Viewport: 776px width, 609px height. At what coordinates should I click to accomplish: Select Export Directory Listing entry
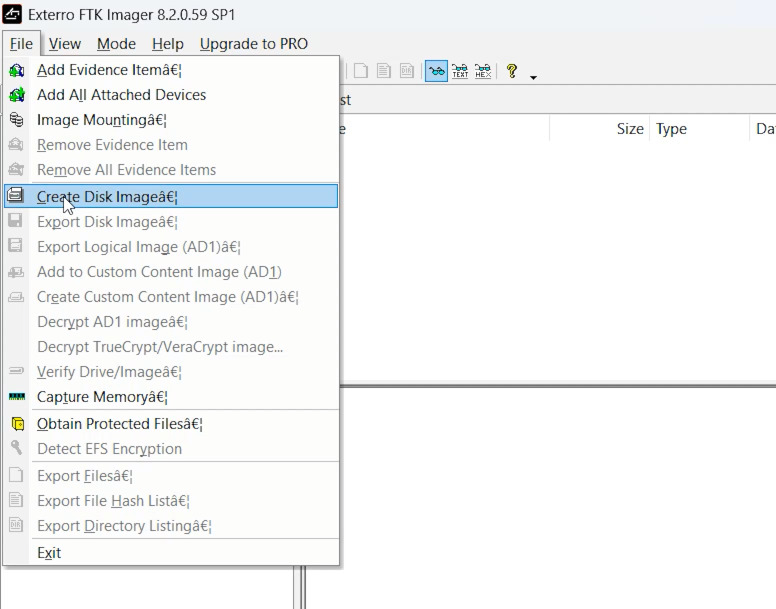pyautogui.click(x=171, y=526)
